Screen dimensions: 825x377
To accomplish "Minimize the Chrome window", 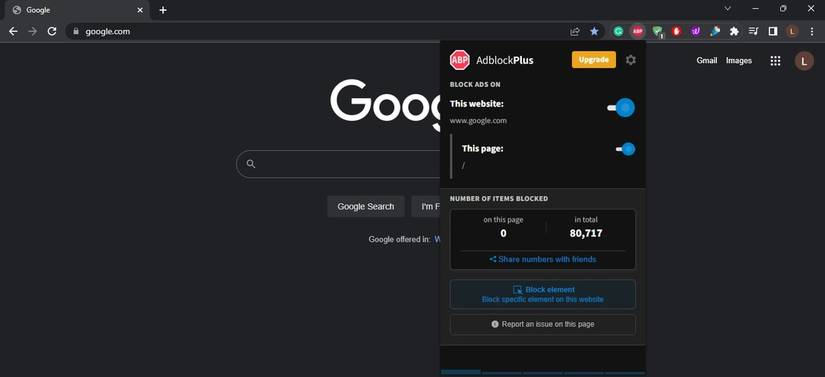I will pyautogui.click(x=756, y=9).
